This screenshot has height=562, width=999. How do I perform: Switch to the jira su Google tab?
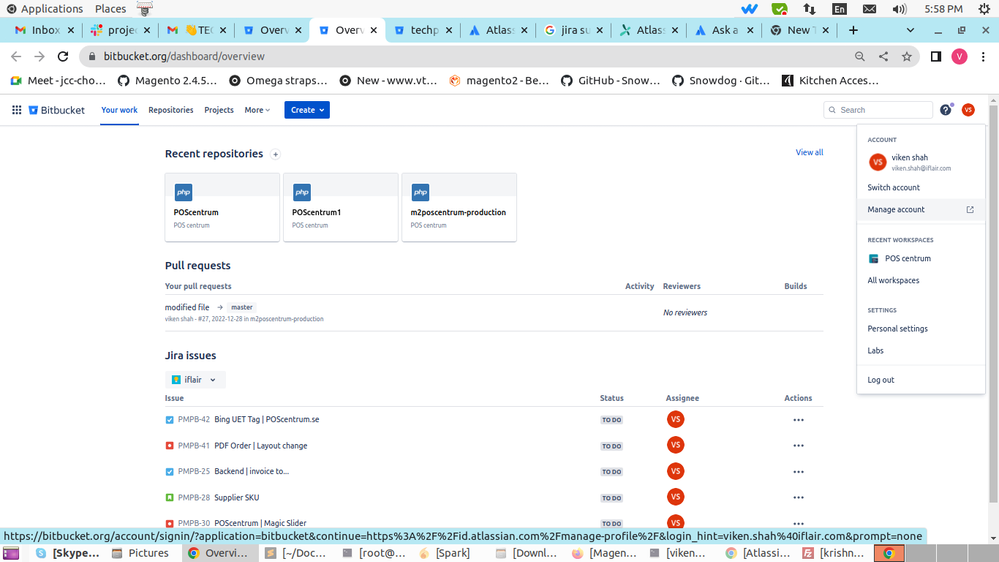point(574,30)
